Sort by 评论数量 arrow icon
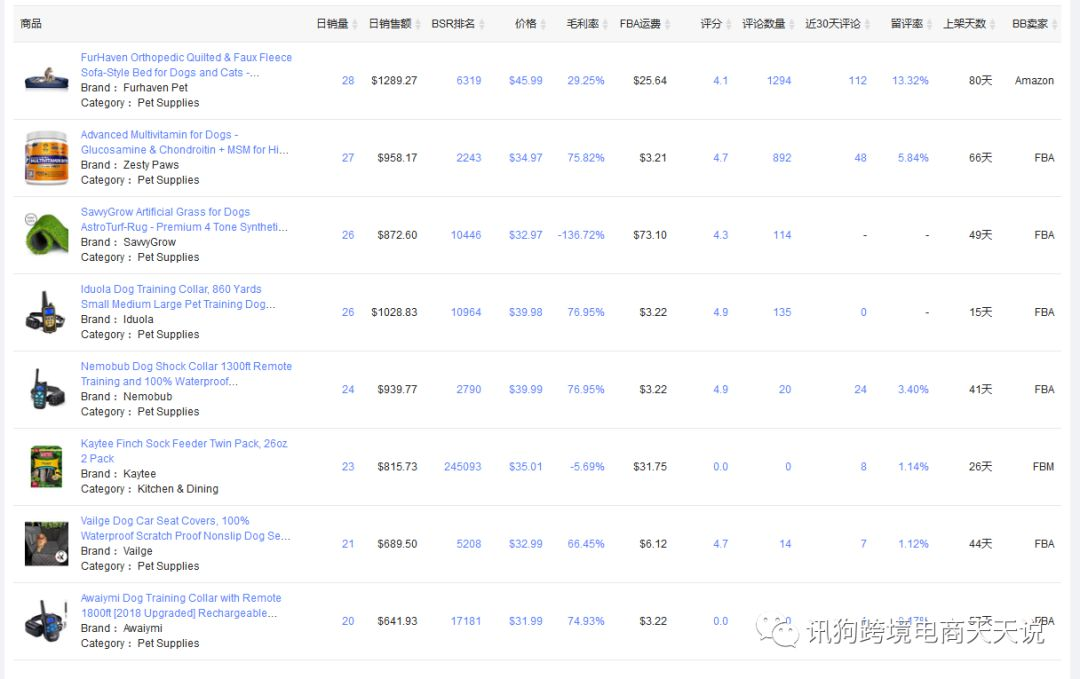 pos(792,24)
